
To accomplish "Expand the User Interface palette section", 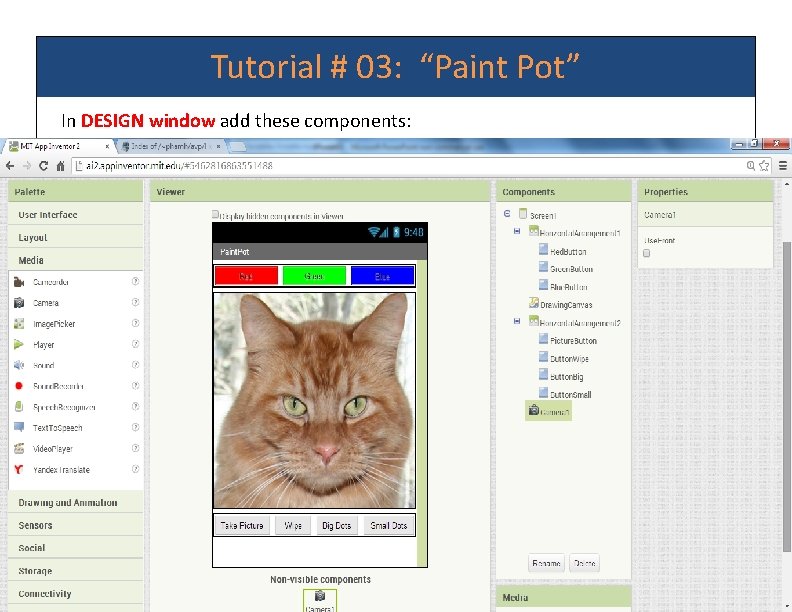I will pyautogui.click(x=76, y=215).
